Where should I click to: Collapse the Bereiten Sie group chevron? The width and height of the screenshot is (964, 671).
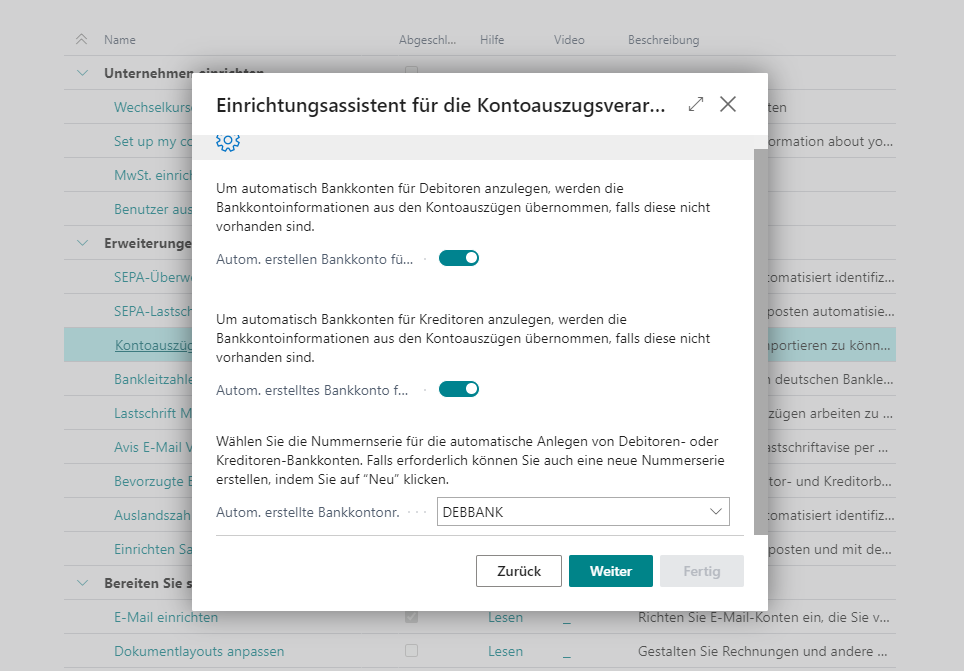(x=82, y=583)
